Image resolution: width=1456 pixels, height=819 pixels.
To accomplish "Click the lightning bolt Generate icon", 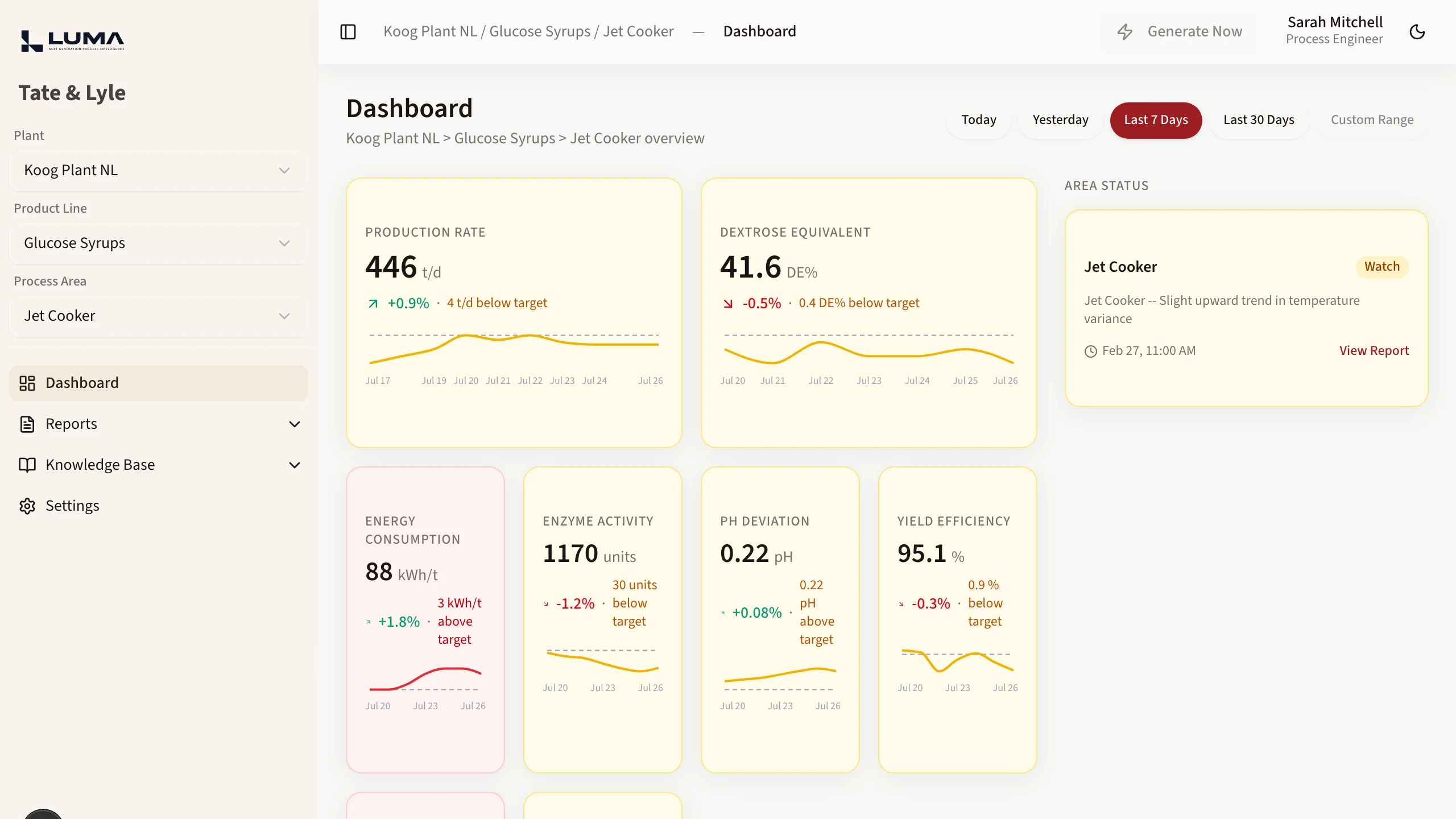I will [x=1124, y=32].
